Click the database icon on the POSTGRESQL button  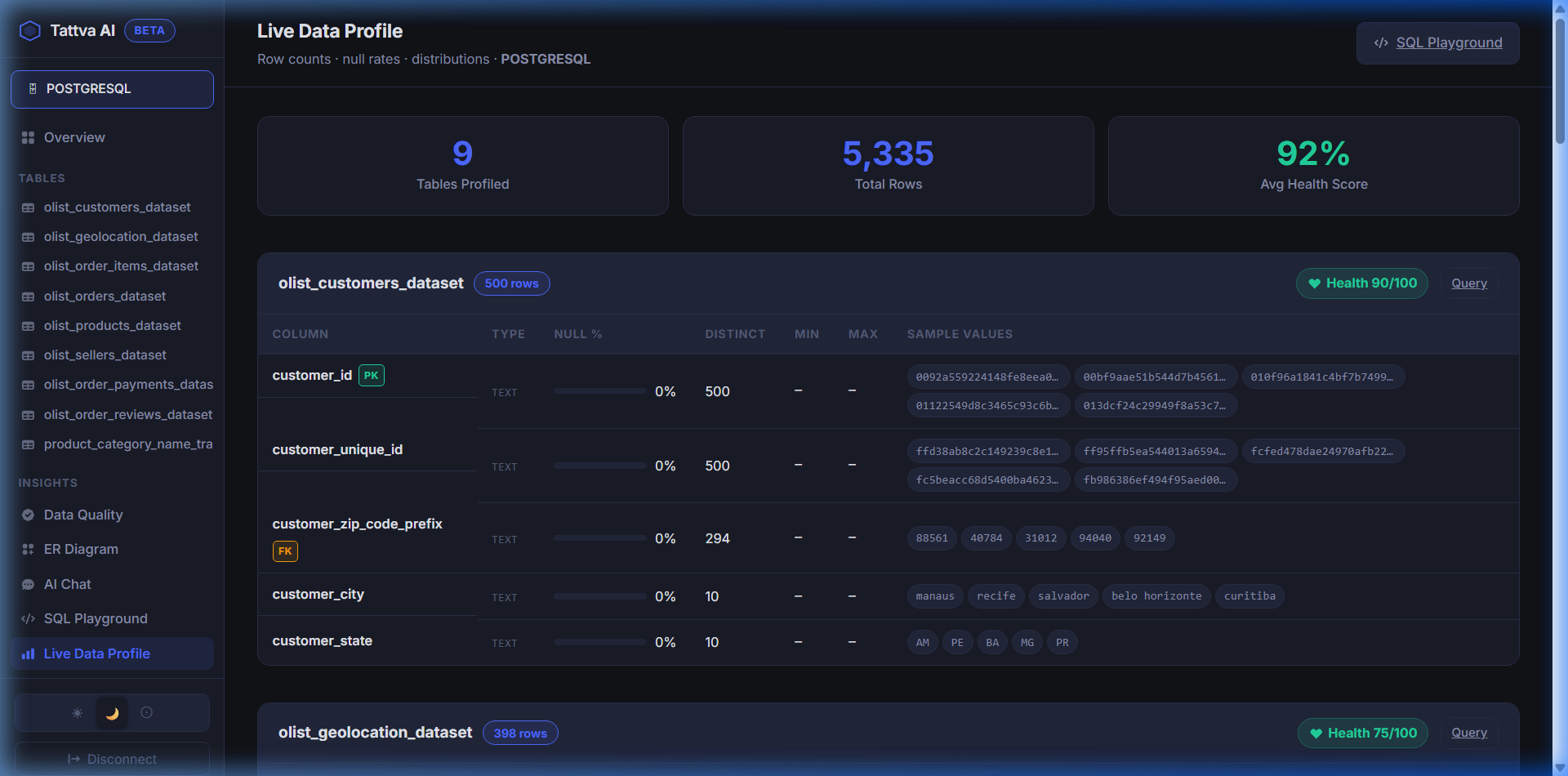point(32,88)
